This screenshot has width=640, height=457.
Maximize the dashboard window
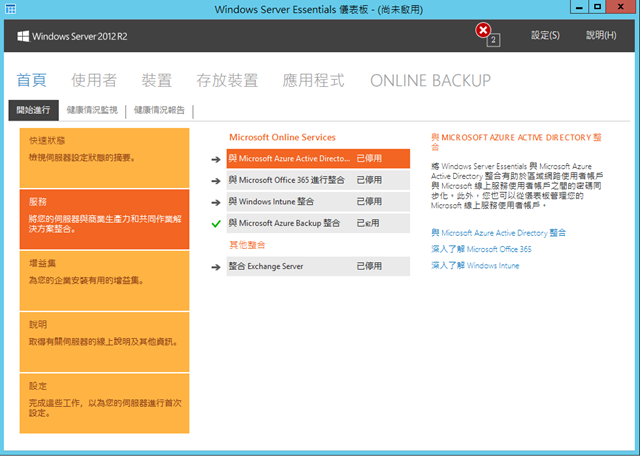[598, 7]
